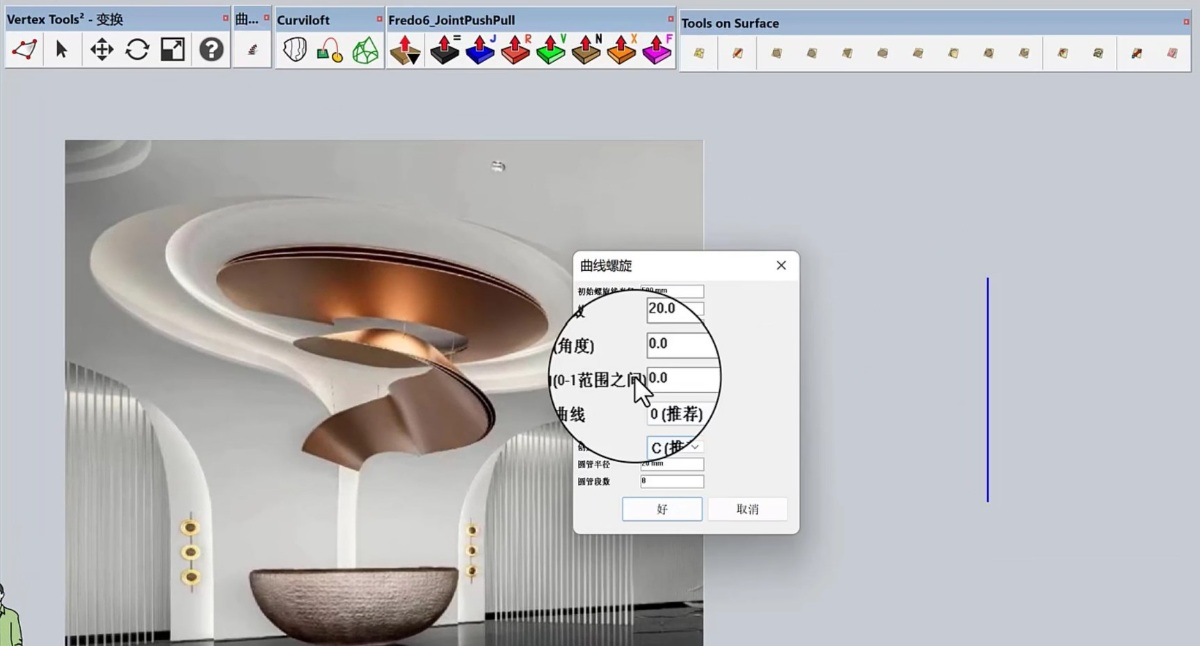Screen dimensions: 1200x646
Task: Select brown Normal Push Pull (N) tool
Action: point(586,49)
